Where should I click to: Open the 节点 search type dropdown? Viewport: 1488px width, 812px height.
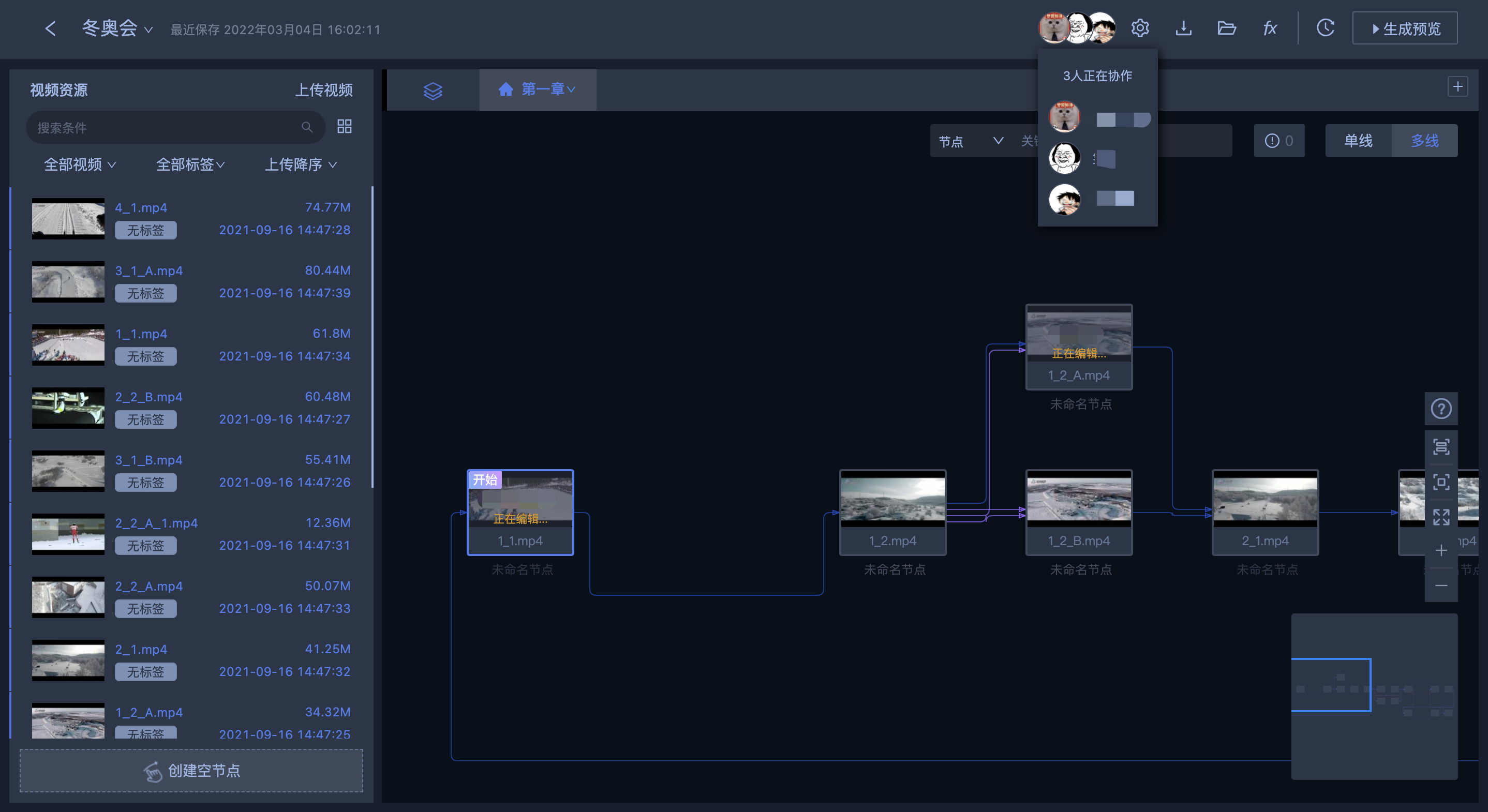point(971,141)
